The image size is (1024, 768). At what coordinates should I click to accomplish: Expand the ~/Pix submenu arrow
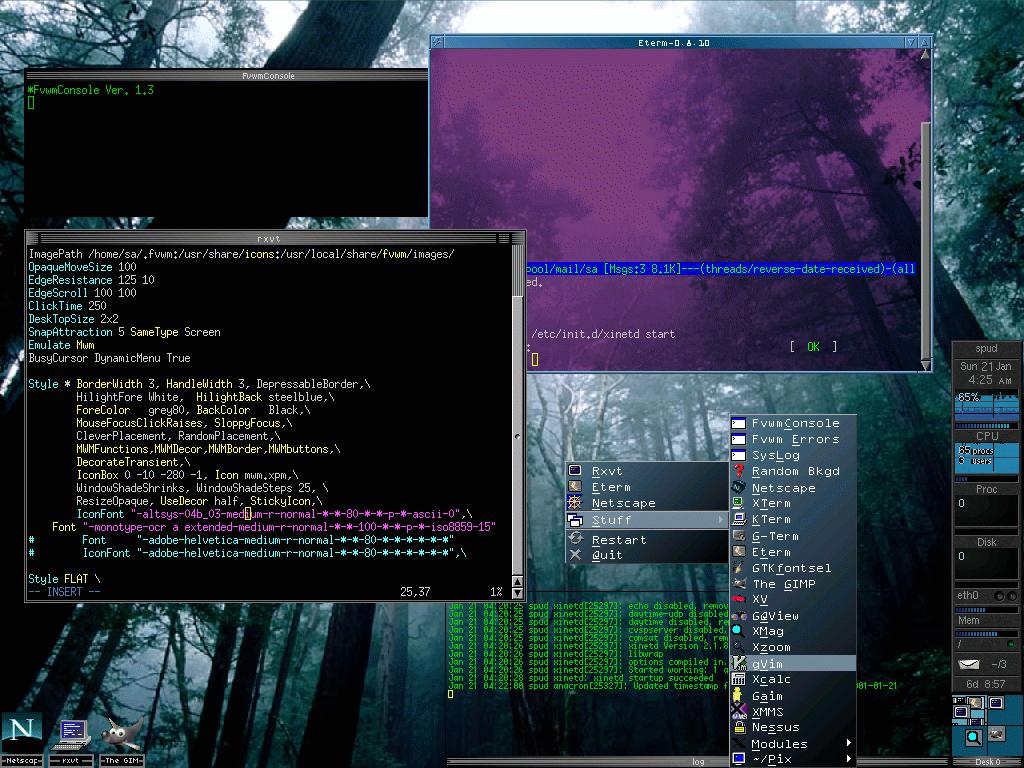[x=848, y=758]
